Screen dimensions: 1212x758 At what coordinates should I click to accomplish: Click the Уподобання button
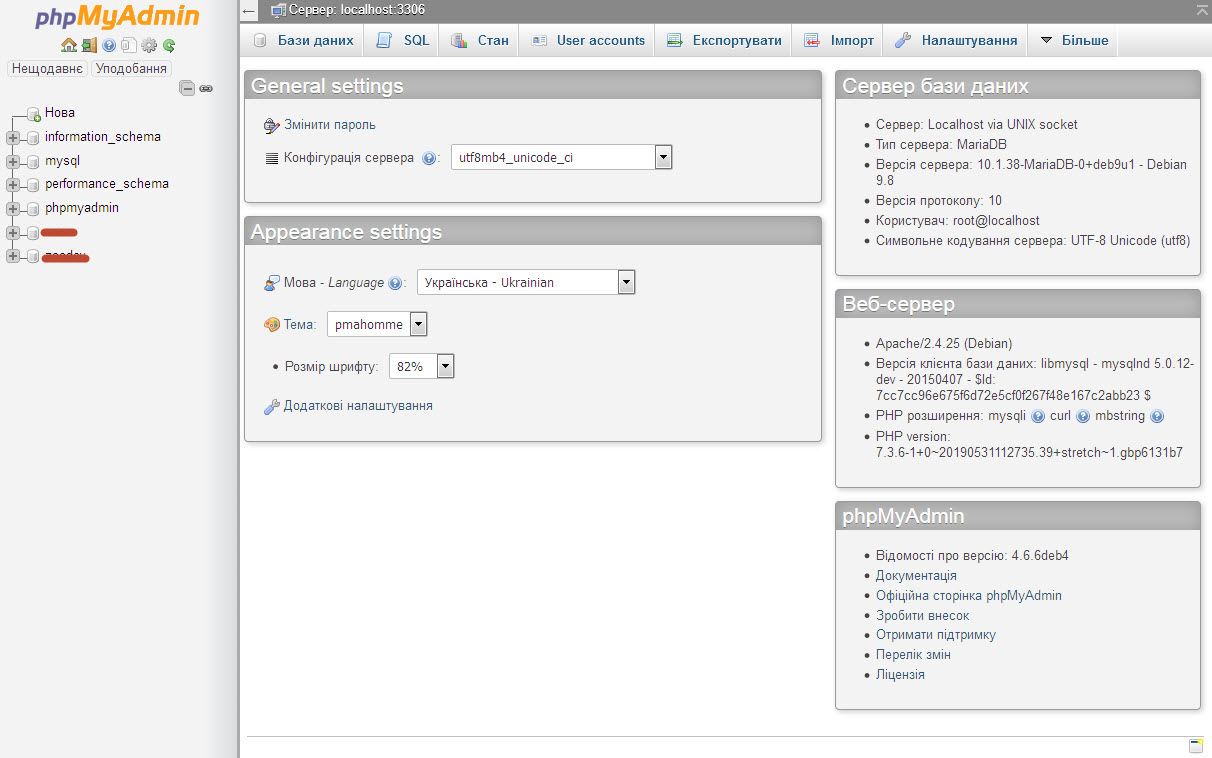131,69
